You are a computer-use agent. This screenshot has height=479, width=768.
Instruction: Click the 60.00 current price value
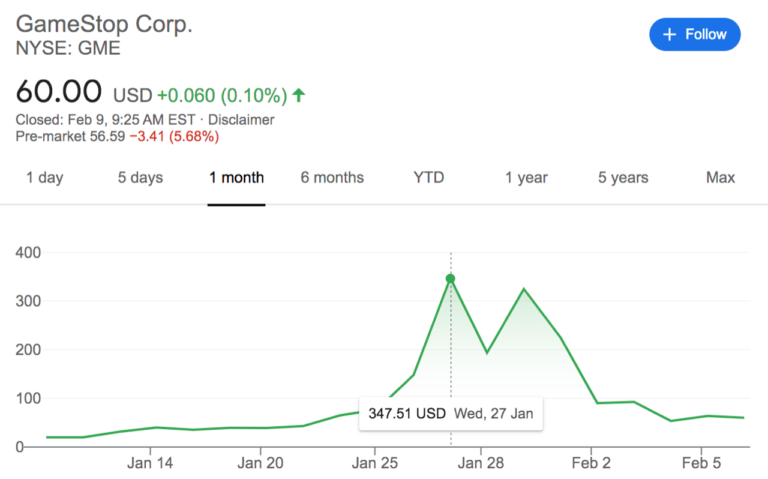pyautogui.click(x=59, y=92)
